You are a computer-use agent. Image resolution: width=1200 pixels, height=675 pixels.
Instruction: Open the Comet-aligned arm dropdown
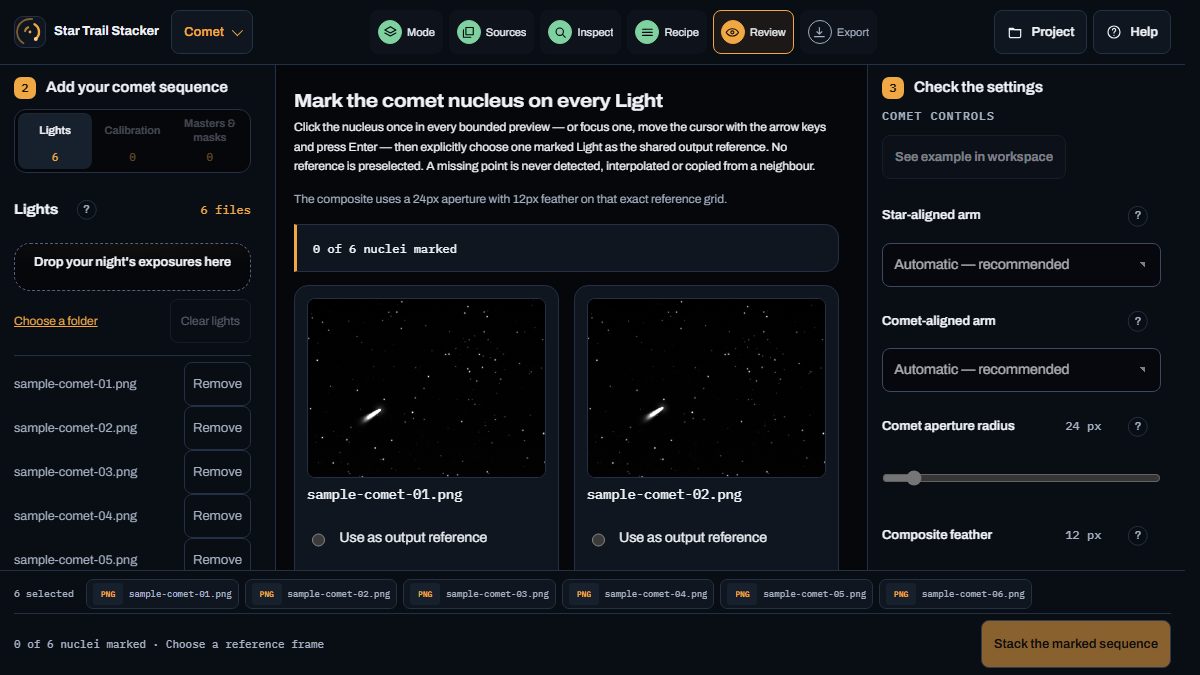click(x=1021, y=370)
